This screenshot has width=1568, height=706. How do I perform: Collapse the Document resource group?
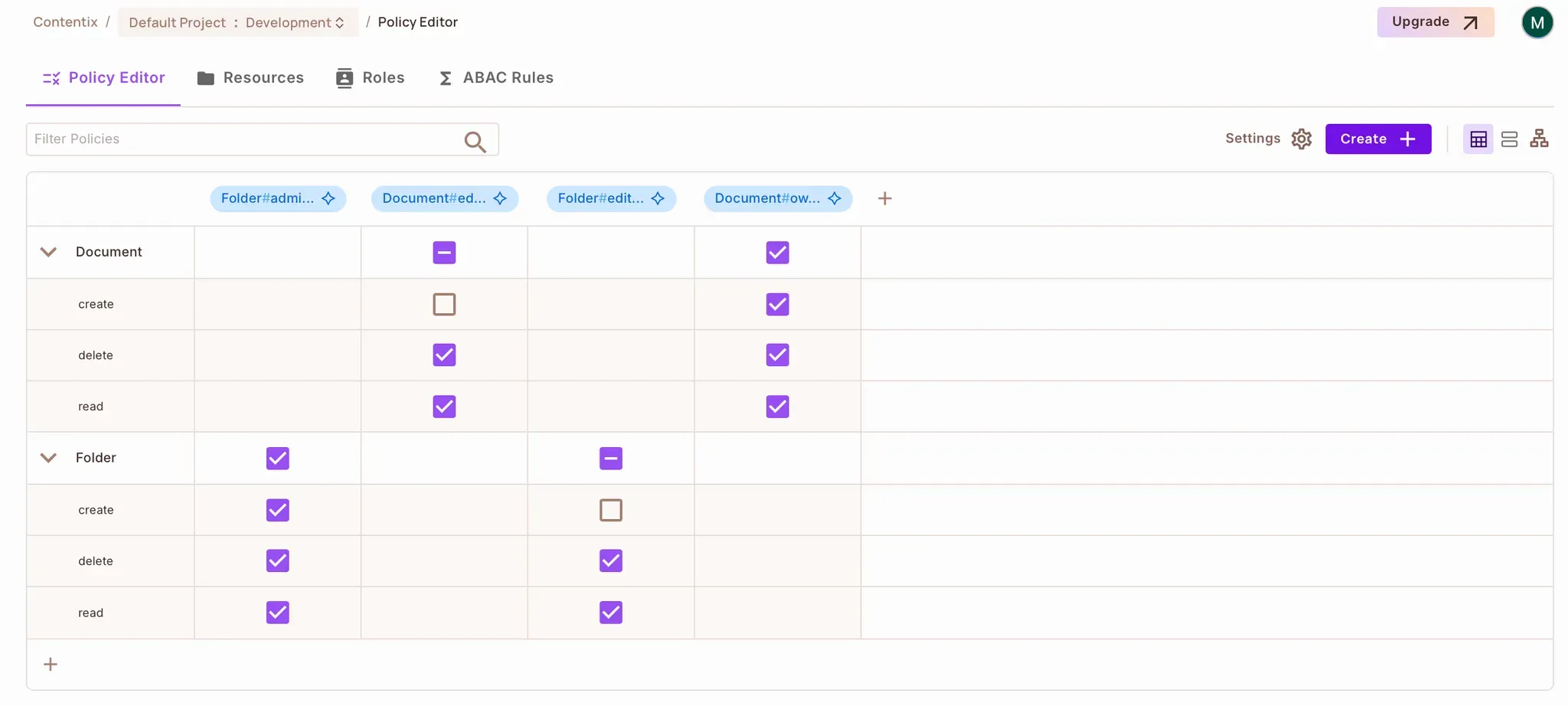click(48, 252)
